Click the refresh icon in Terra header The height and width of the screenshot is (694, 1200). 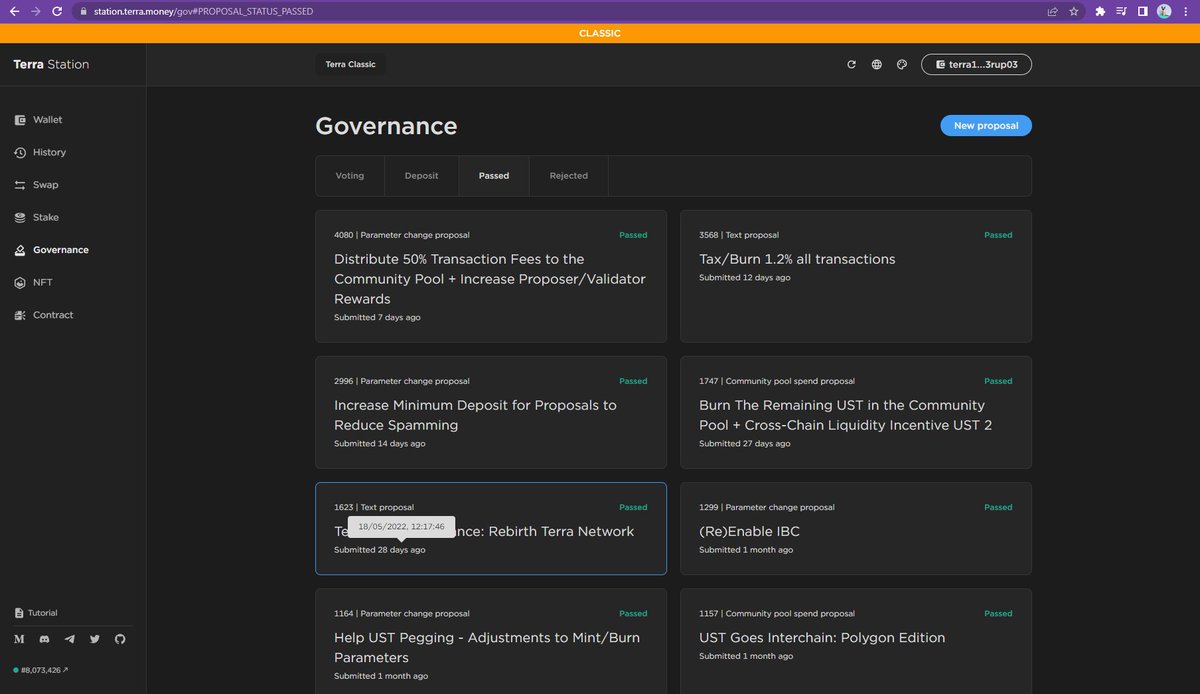[851, 64]
